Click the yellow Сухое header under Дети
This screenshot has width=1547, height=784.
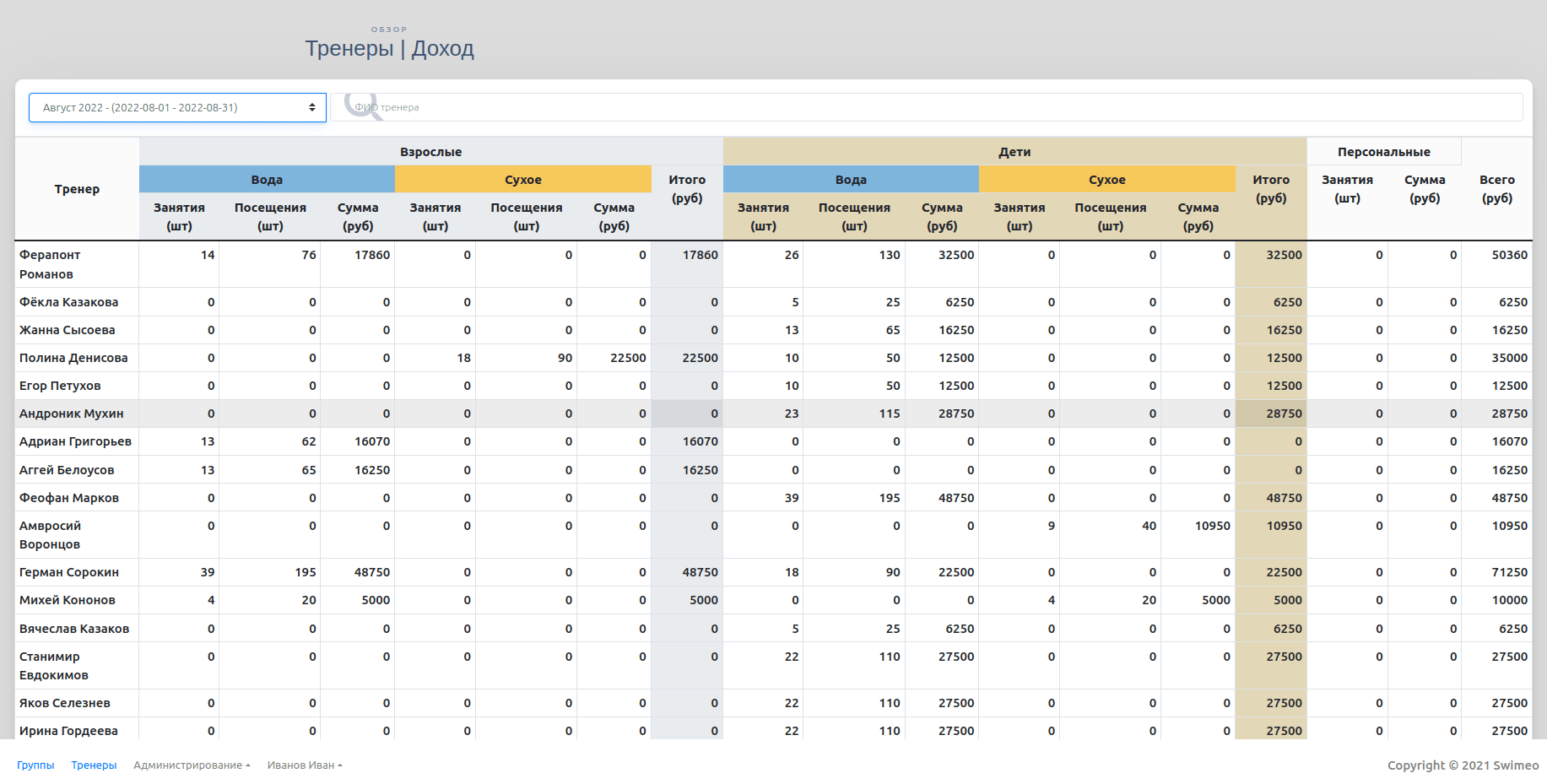[1106, 180]
